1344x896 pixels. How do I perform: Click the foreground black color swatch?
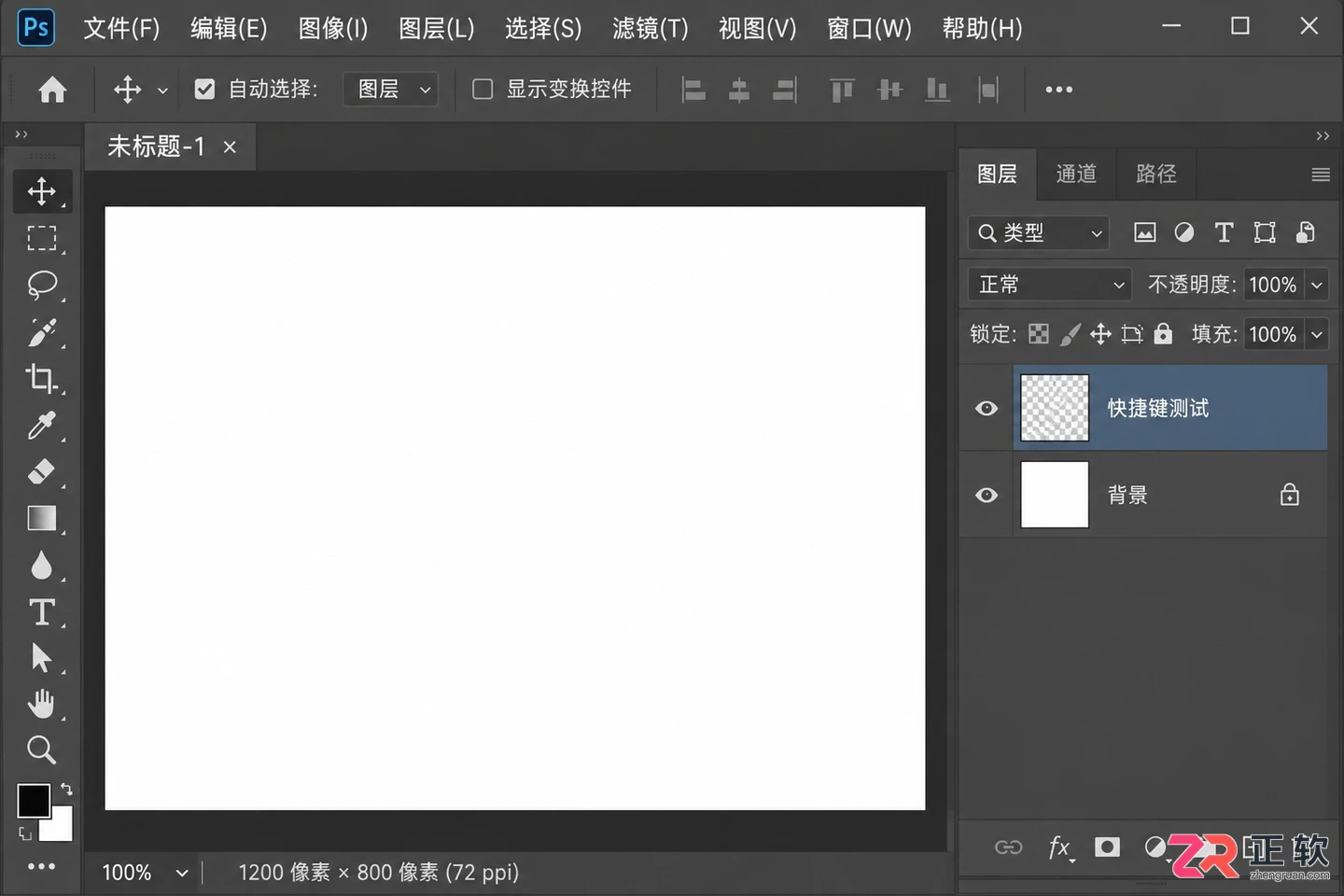click(34, 800)
